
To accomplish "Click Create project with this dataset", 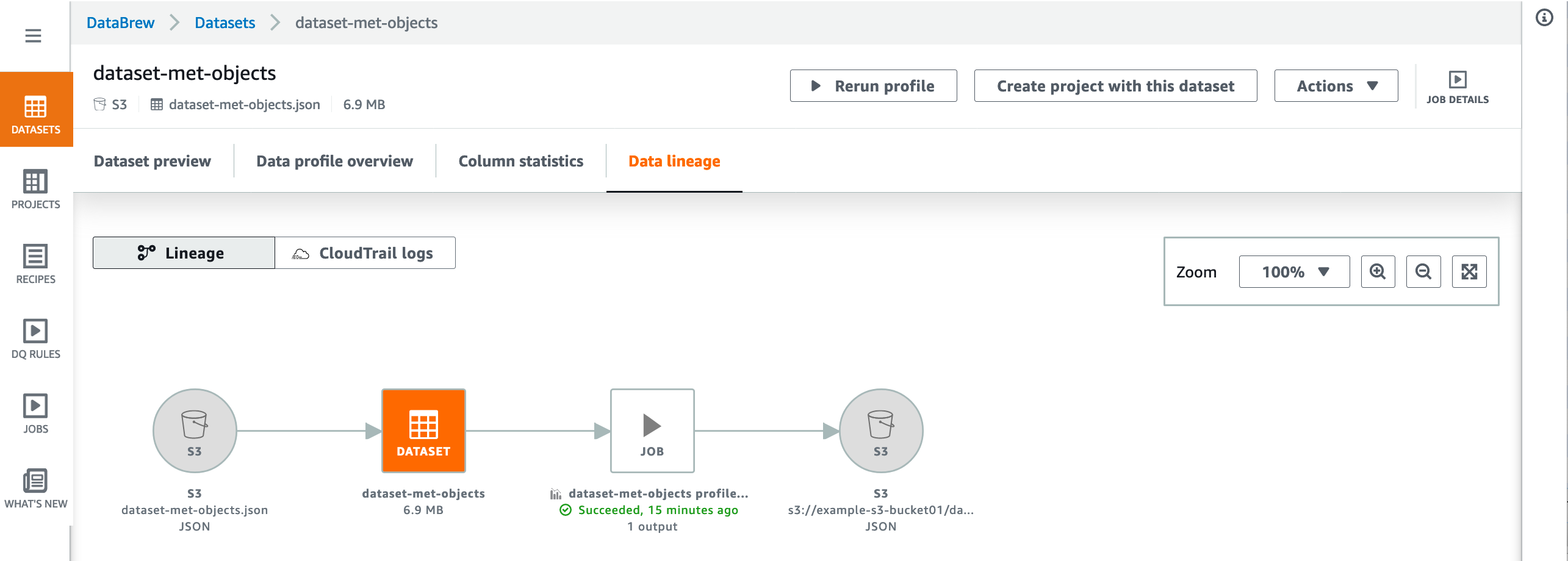I will [x=1115, y=85].
